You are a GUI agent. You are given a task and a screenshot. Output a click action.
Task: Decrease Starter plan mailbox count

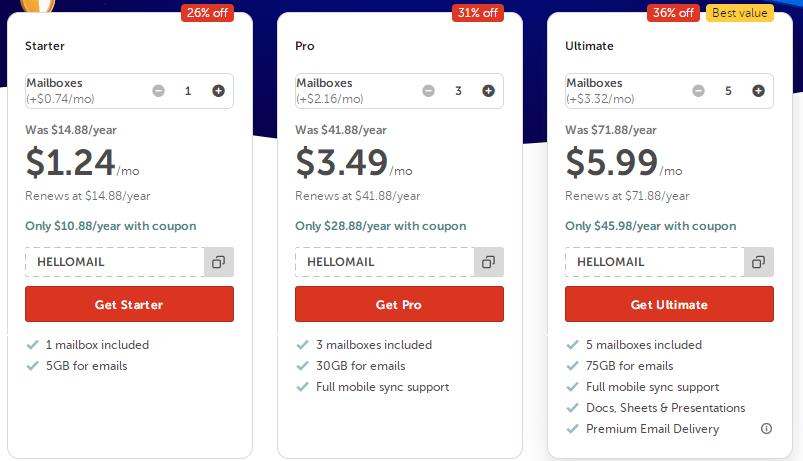pos(158,91)
